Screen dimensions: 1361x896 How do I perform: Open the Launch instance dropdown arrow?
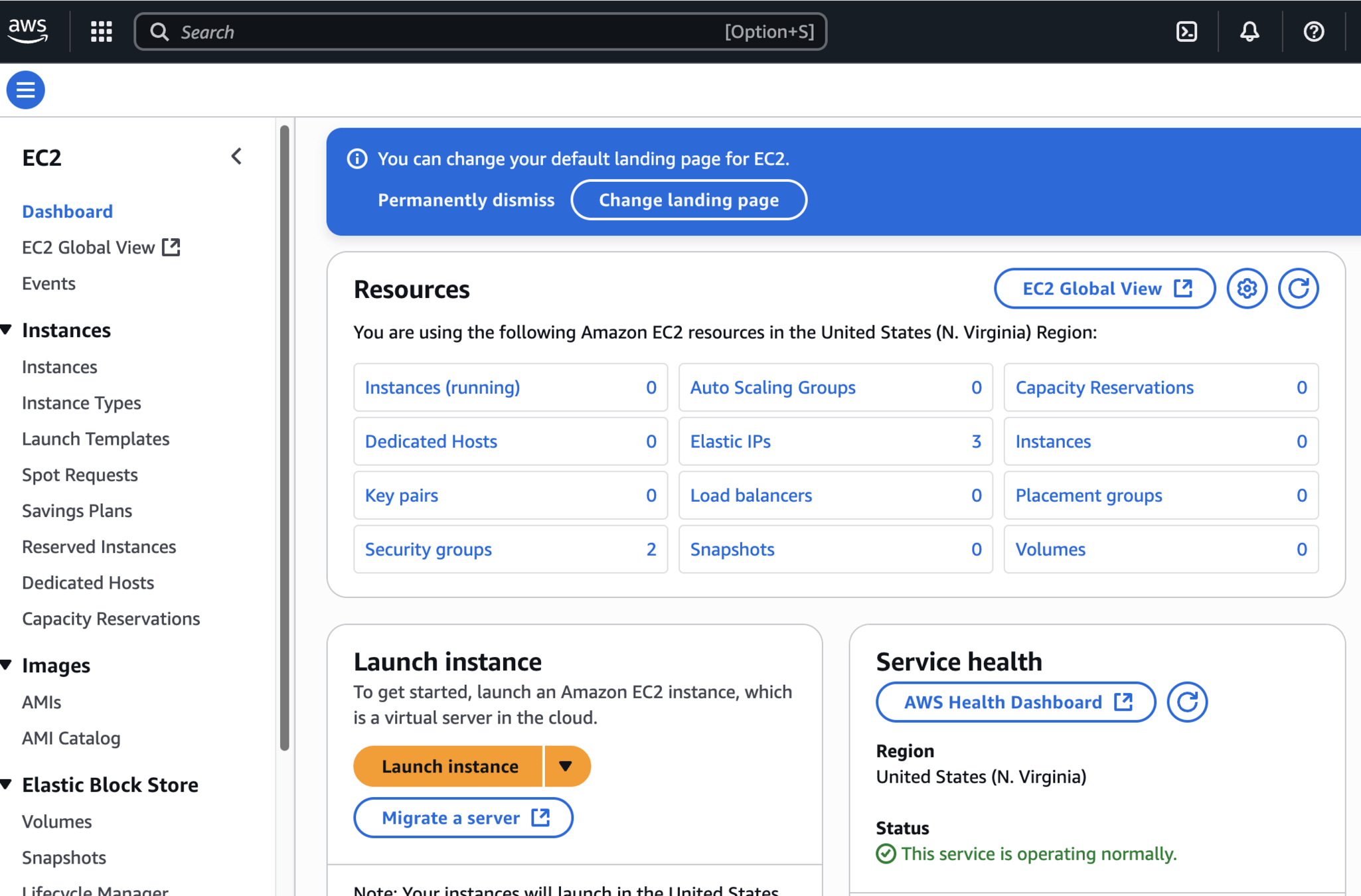[x=566, y=766]
